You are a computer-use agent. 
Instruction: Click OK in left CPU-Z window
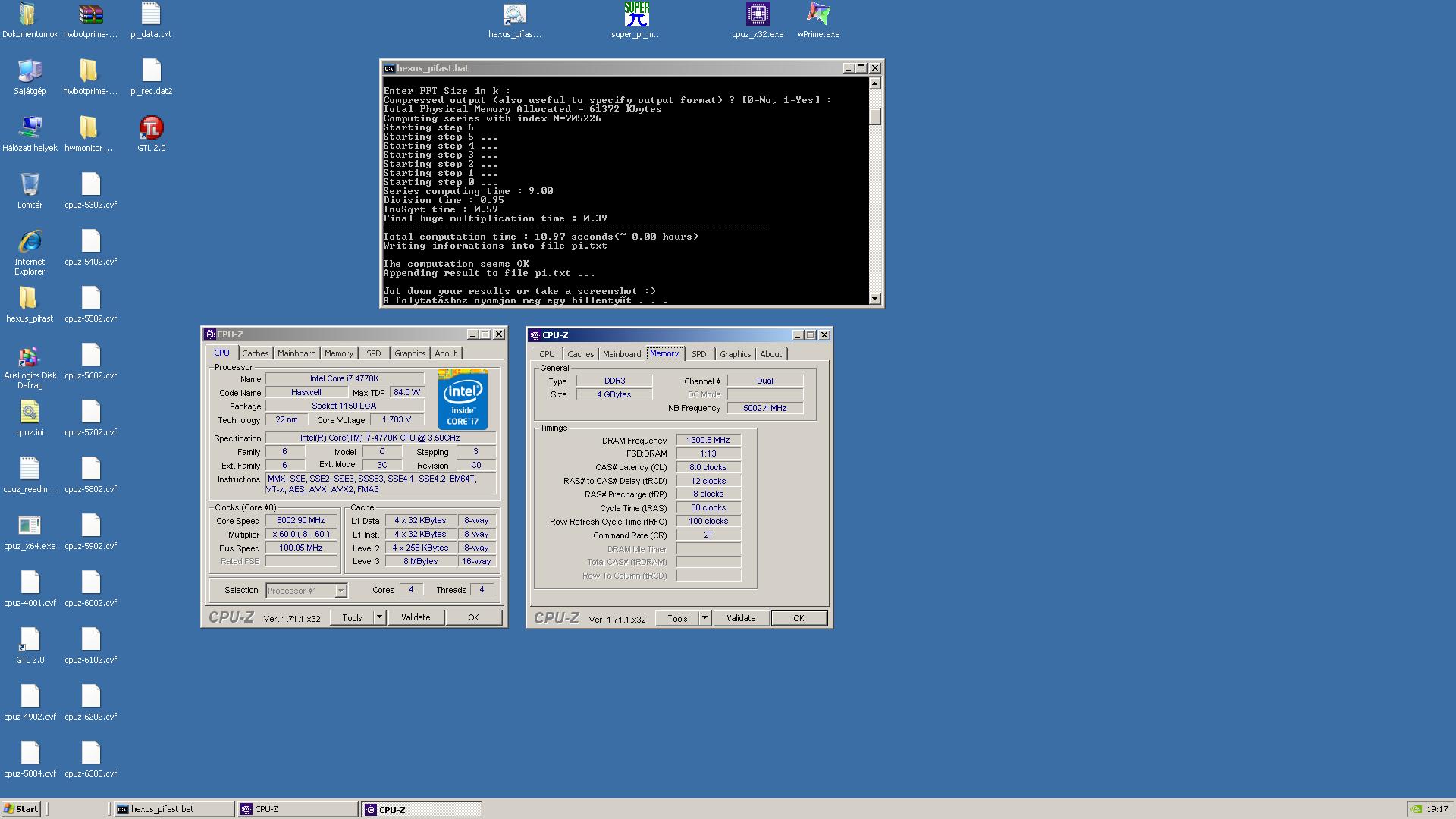click(473, 617)
